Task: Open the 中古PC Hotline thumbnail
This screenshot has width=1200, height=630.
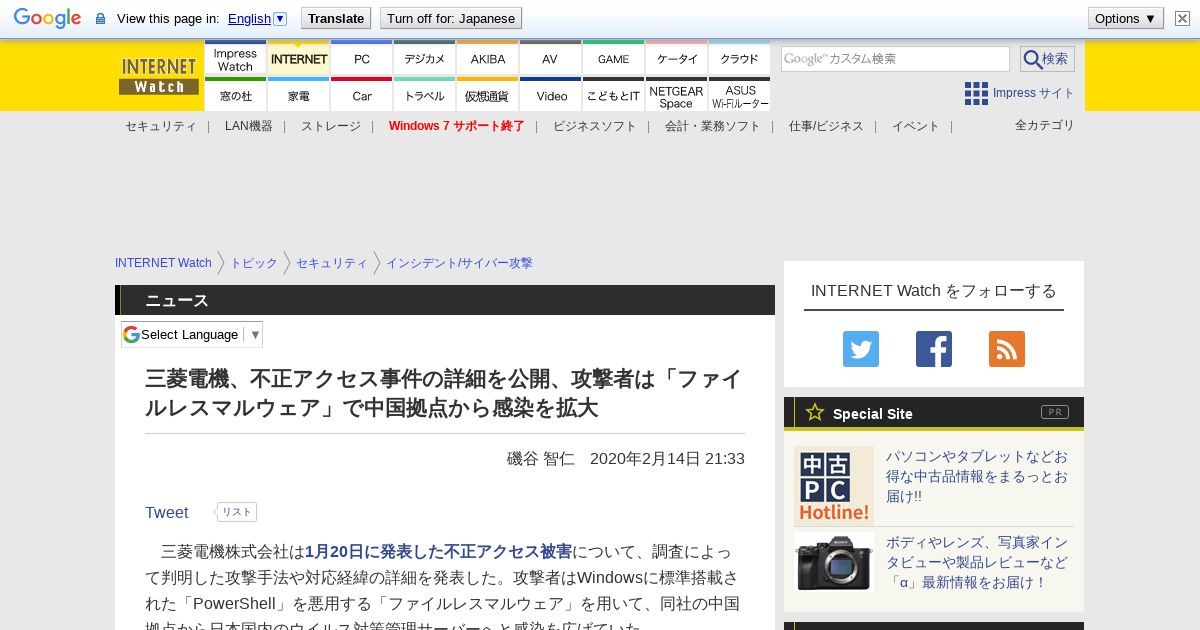Action: pyautogui.click(x=834, y=486)
